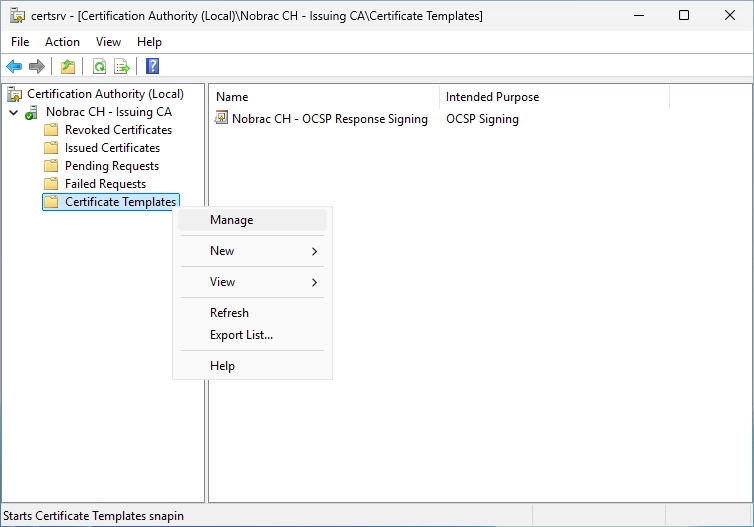Click the Export List toolbar icon

[122, 66]
